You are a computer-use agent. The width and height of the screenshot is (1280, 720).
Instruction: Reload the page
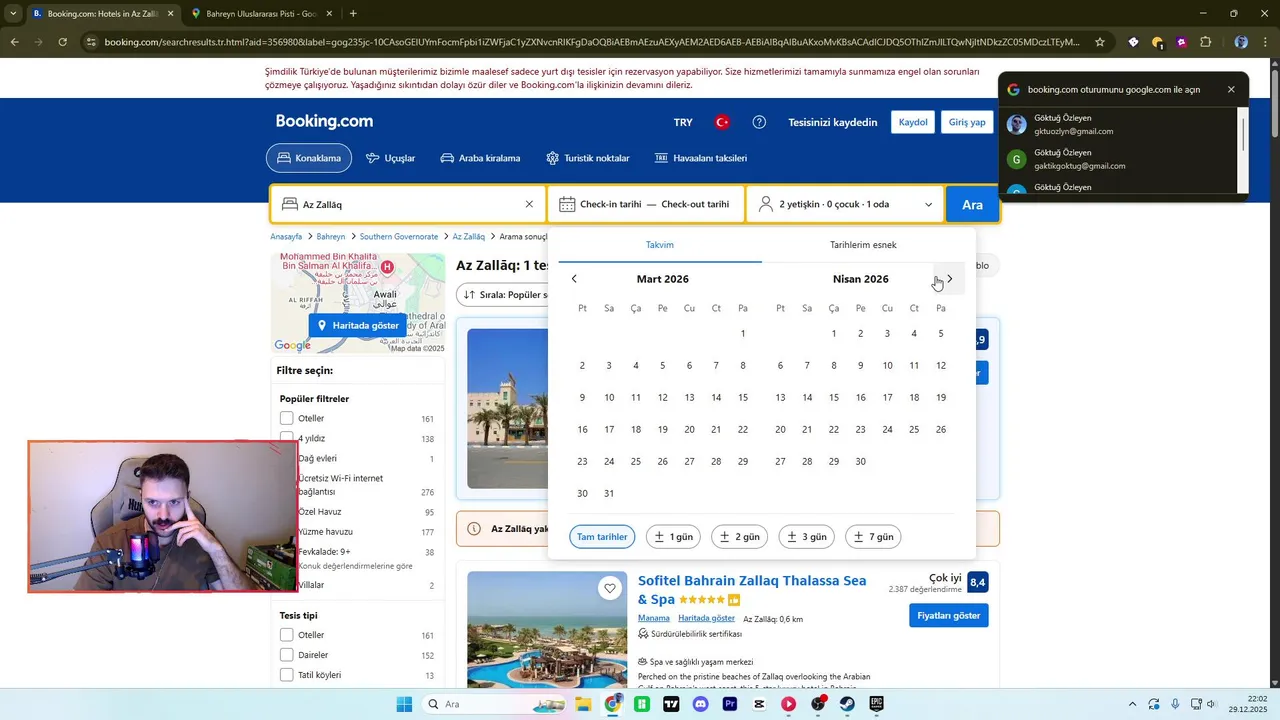(62, 42)
